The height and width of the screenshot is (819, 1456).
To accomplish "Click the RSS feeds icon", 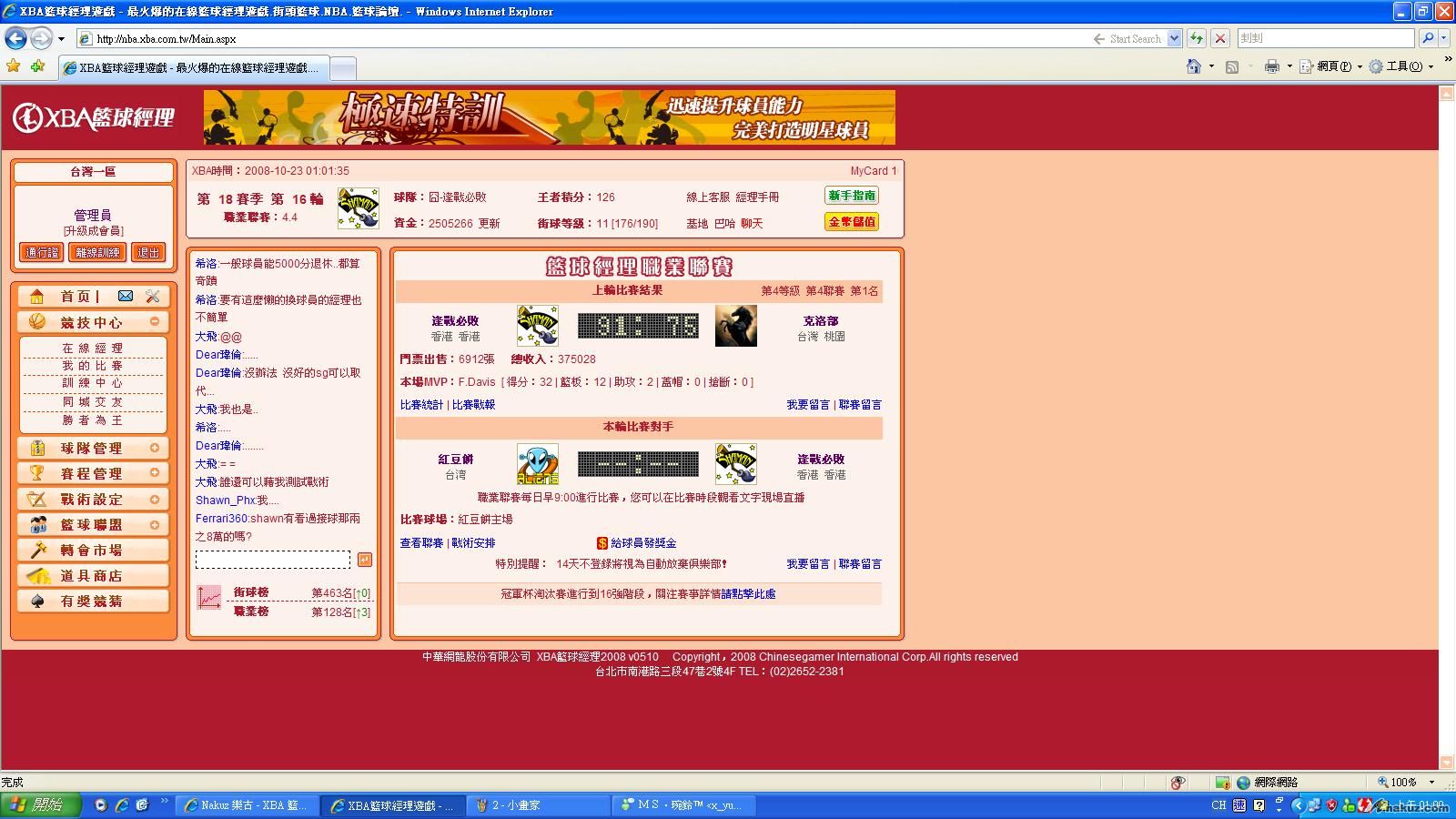I will tap(1232, 66).
